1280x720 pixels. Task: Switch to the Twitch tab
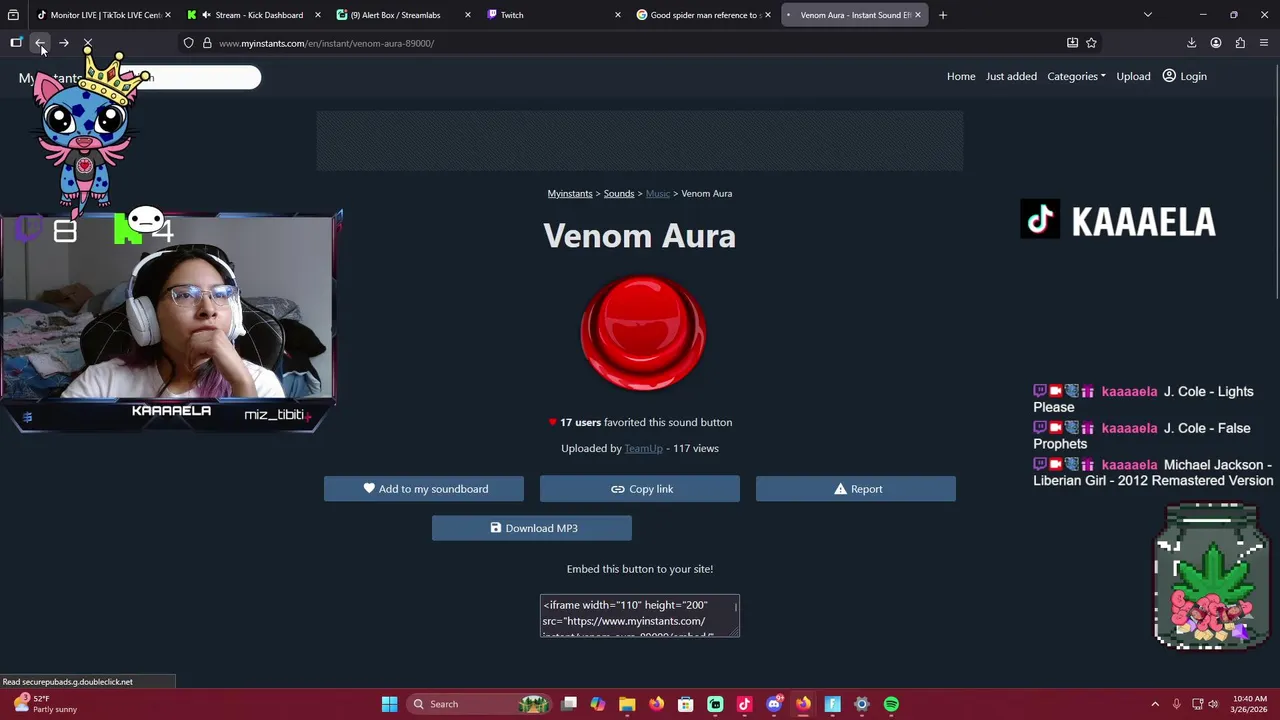[x=552, y=15]
